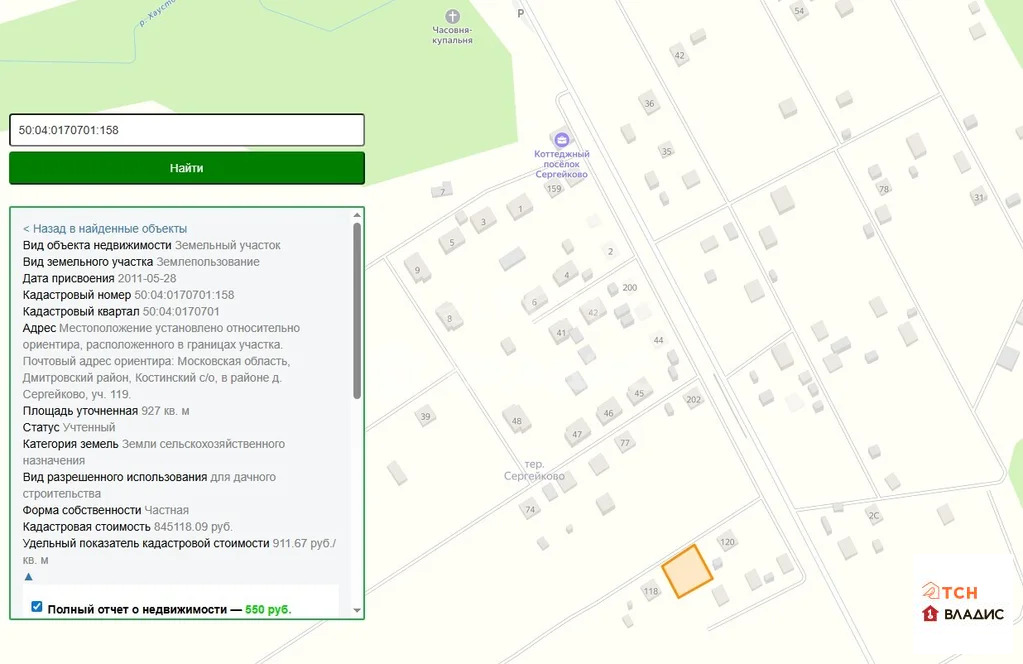Uncheck the Полный отчет о недвижимости checkbox
The image size is (1023, 664).
coord(37,606)
